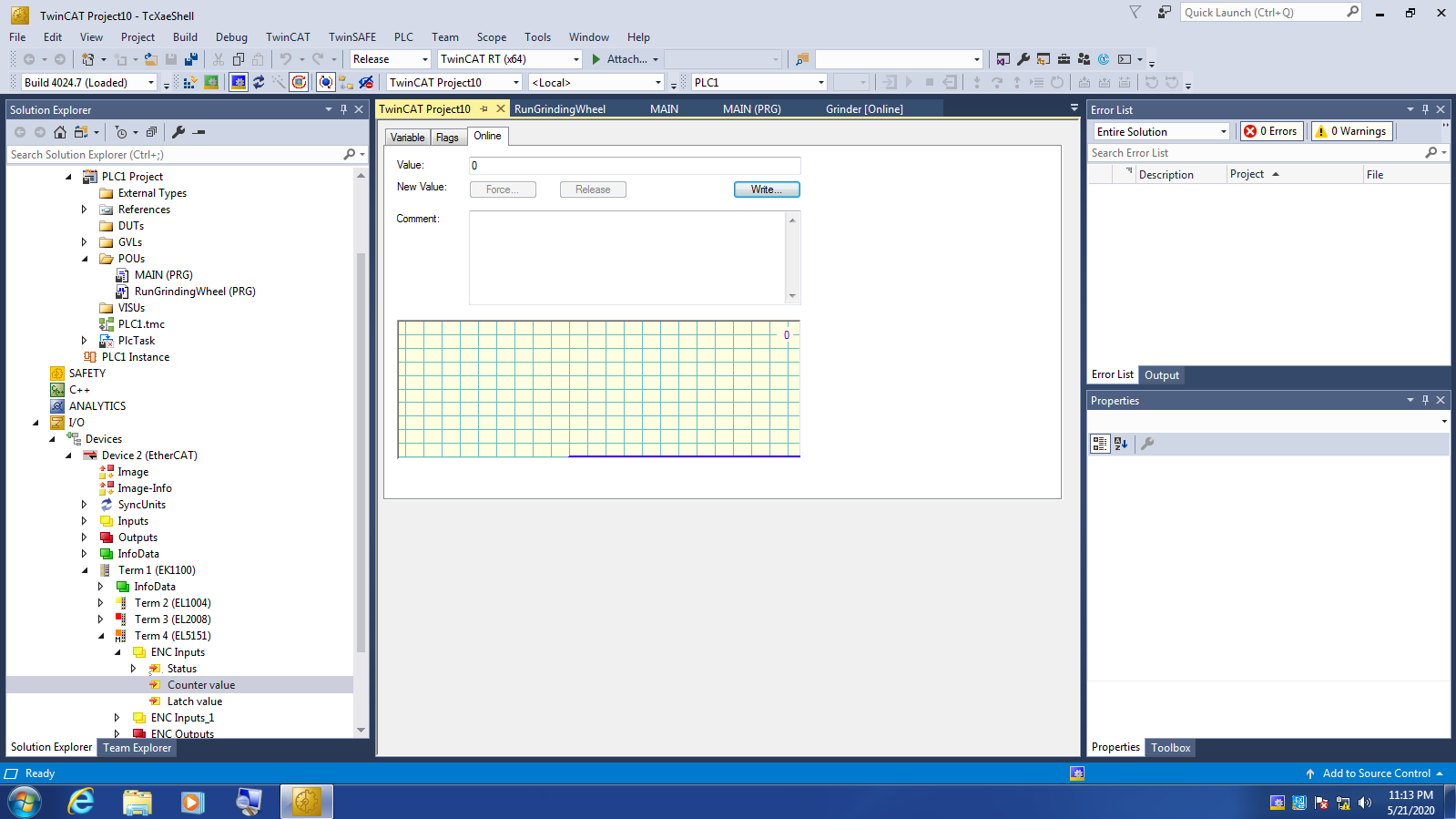Click the Alphabetical sort icon in Properties

point(1121,444)
